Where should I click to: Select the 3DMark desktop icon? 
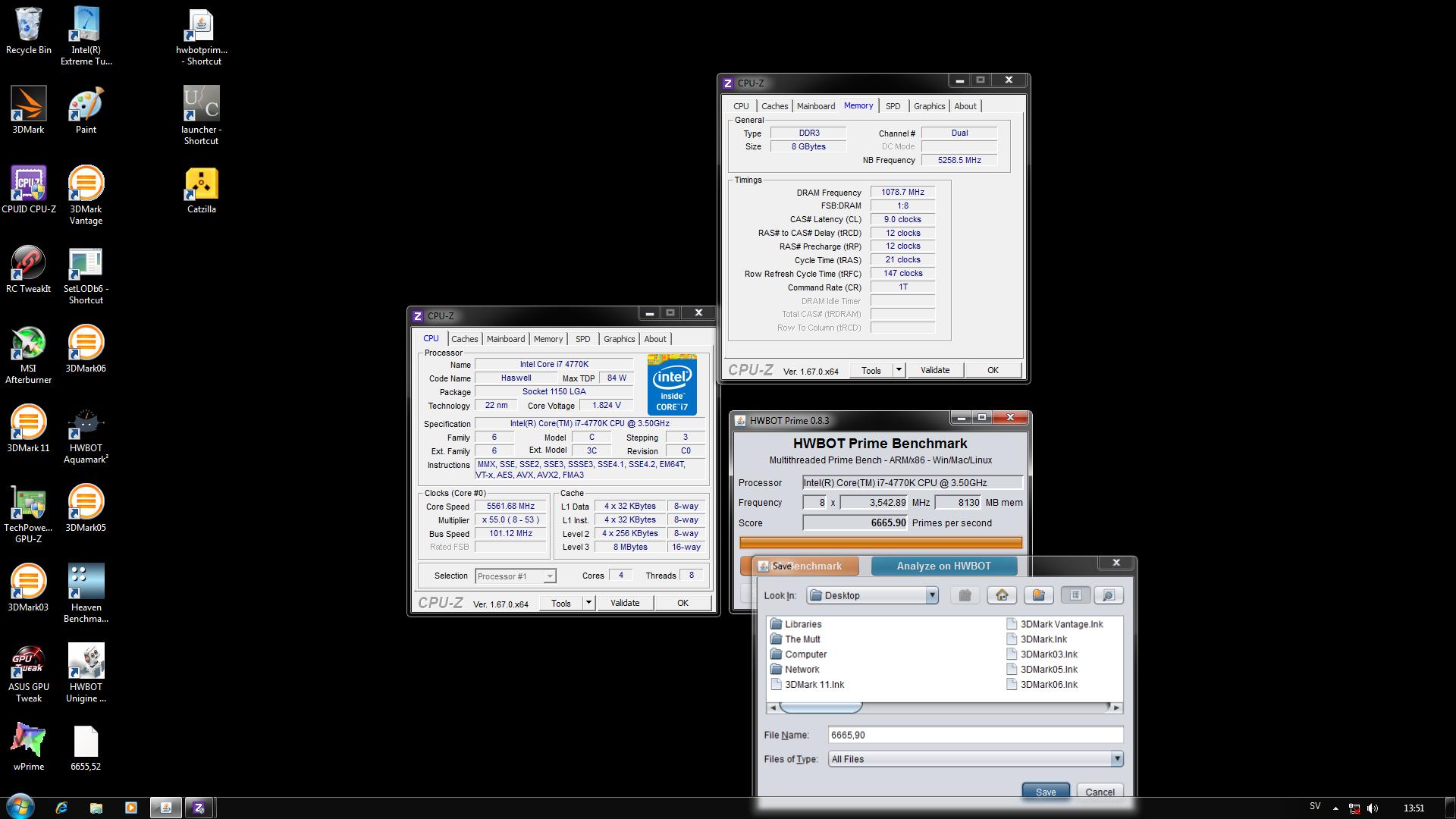tap(29, 111)
